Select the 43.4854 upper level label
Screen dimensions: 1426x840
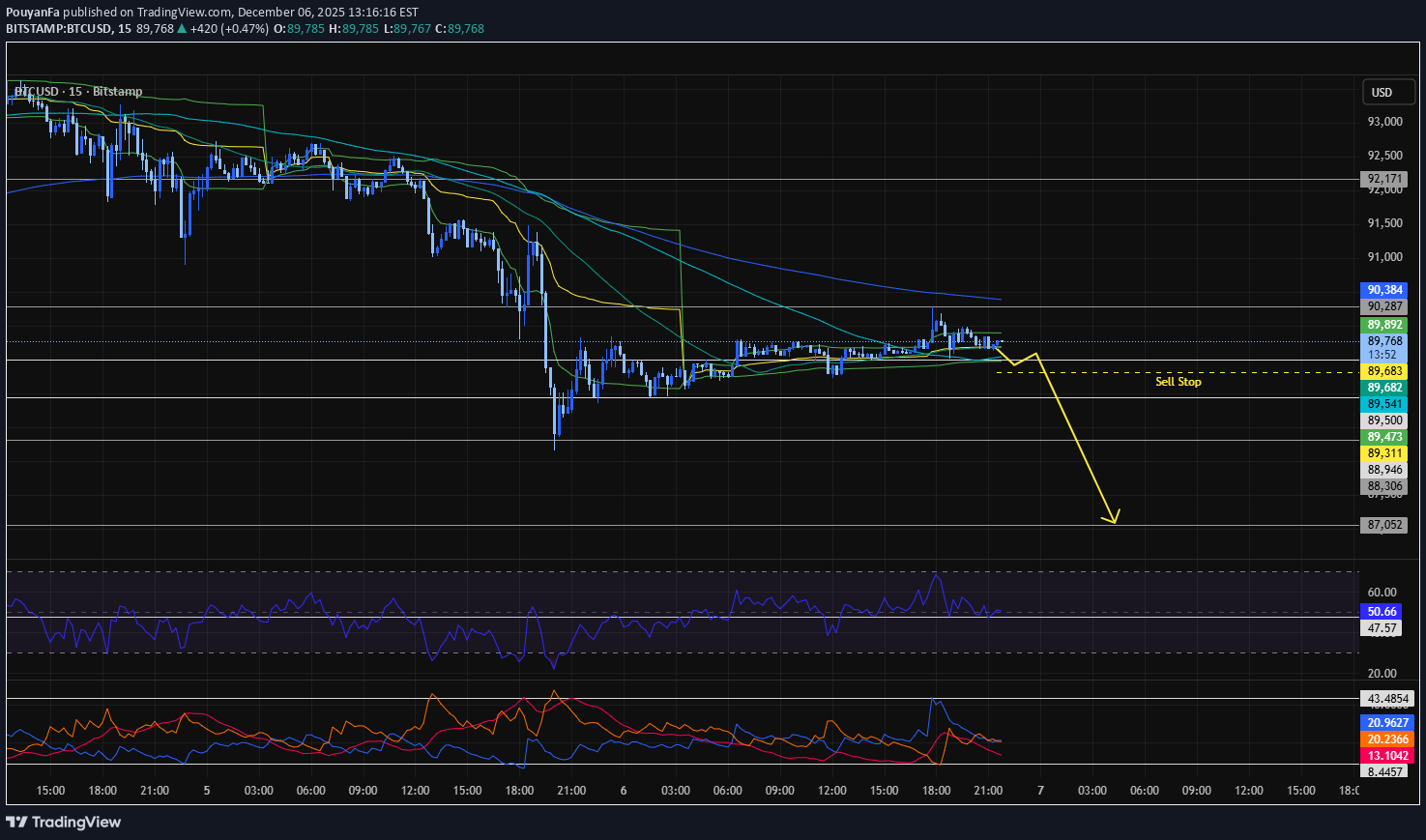point(1387,699)
